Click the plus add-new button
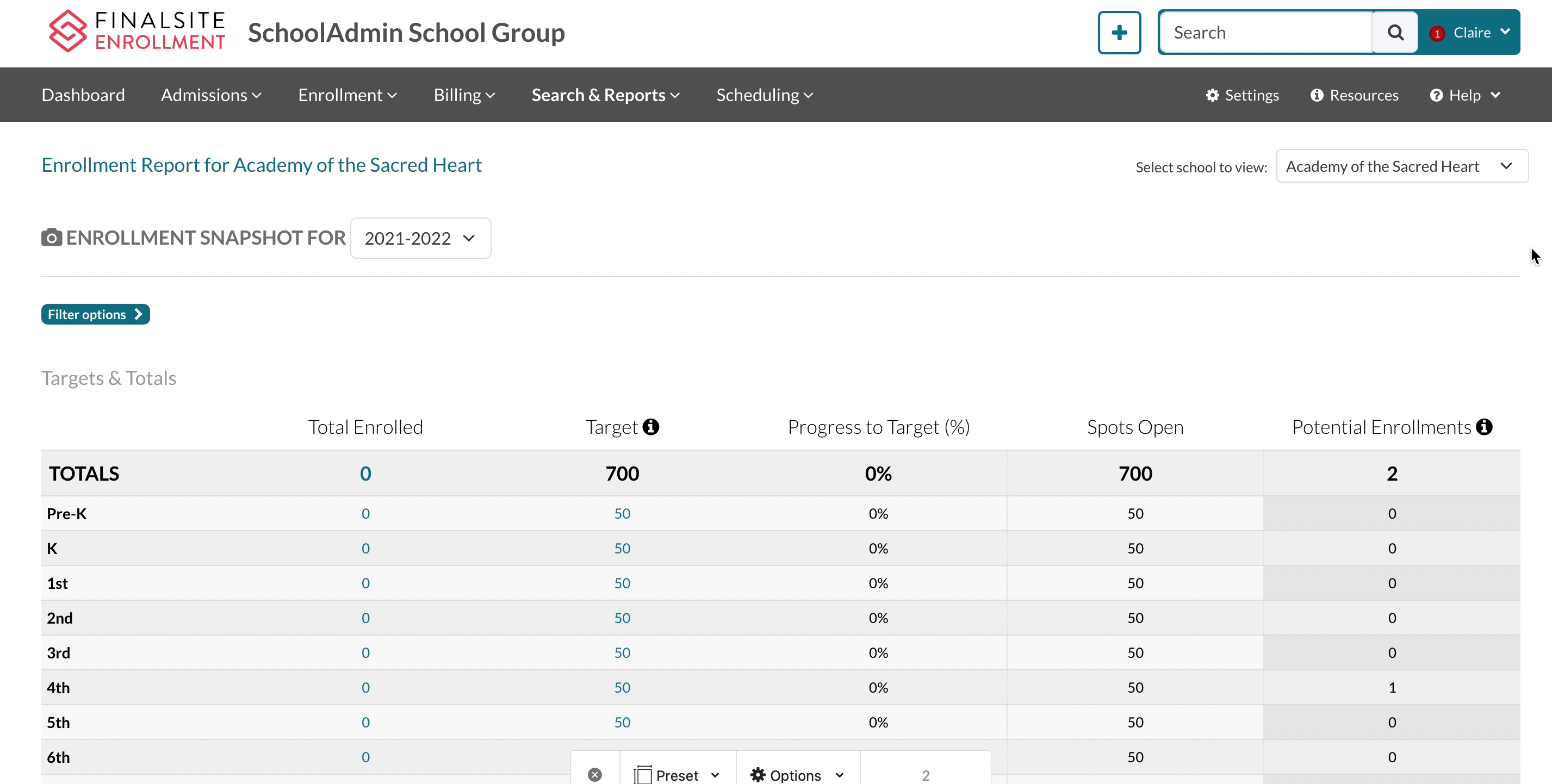The height and width of the screenshot is (784, 1552). 1119,33
